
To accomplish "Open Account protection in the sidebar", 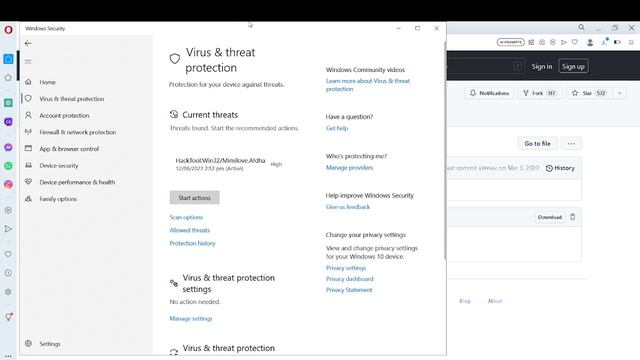I will (64, 116).
